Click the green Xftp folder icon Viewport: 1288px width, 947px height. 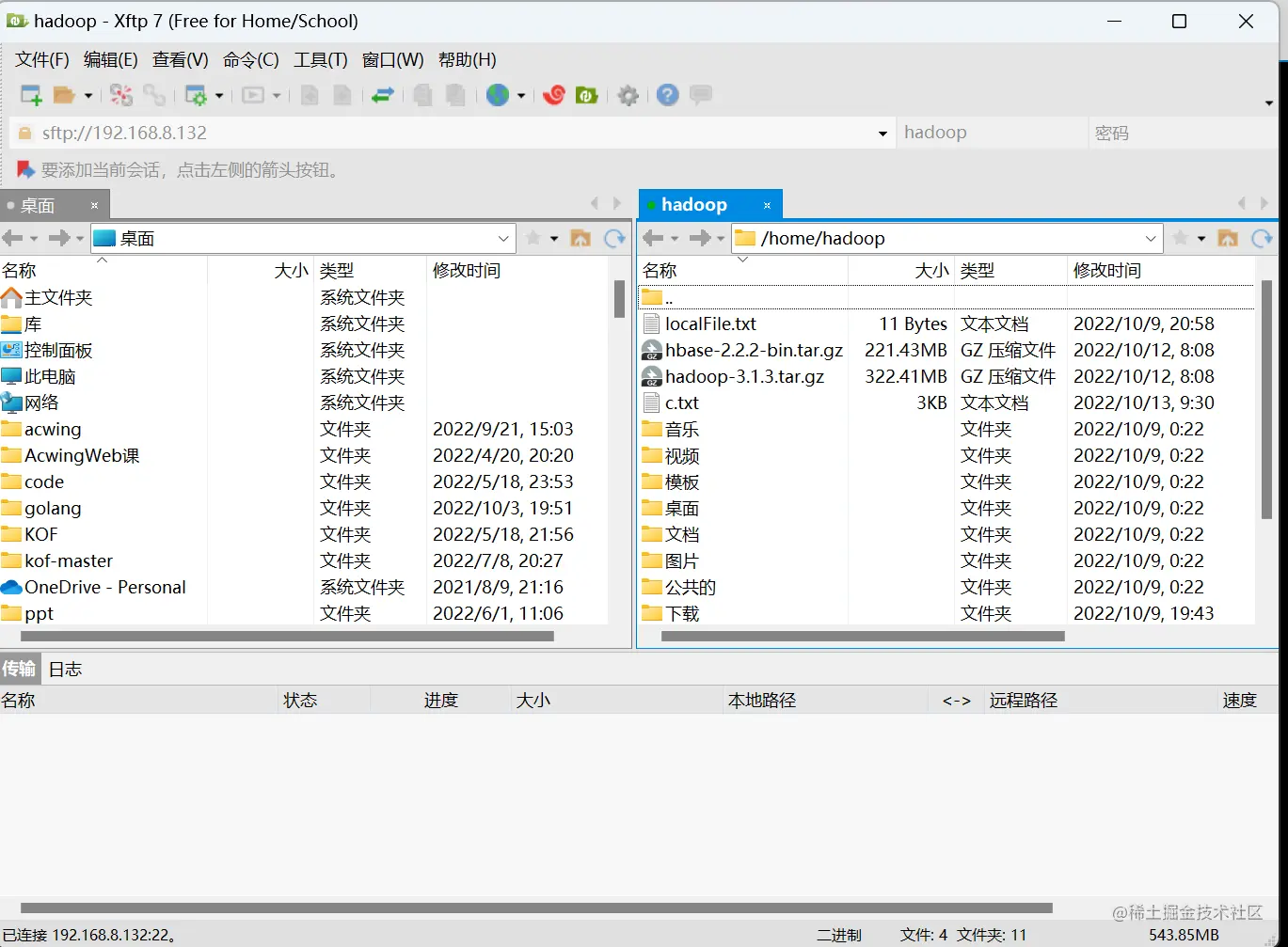pyautogui.click(x=587, y=95)
